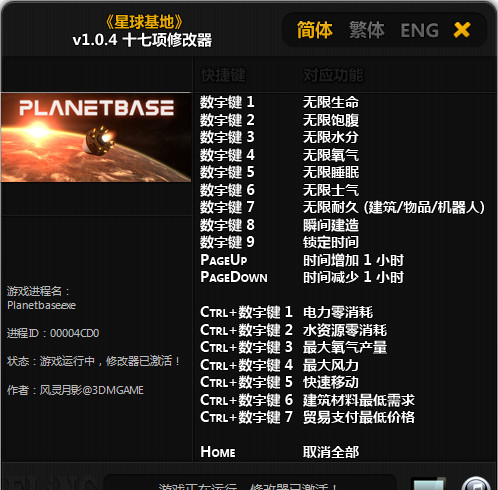Click the v1.0.4 十七项修改器 subtitle
Image resolution: width=498 pixels, height=490 pixels.
(x=142, y=40)
